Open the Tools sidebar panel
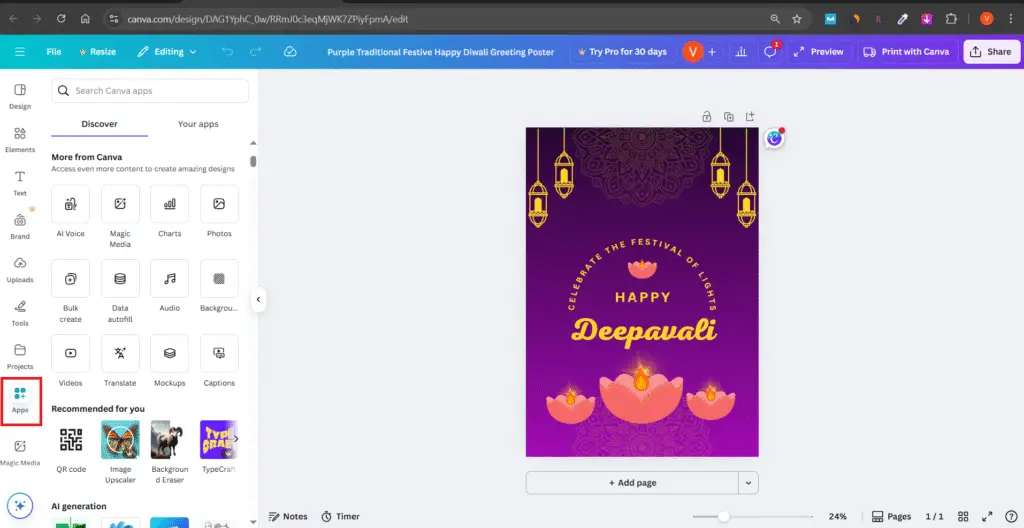1024x528 pixels. pyautogui.click(x=20, y=313)
